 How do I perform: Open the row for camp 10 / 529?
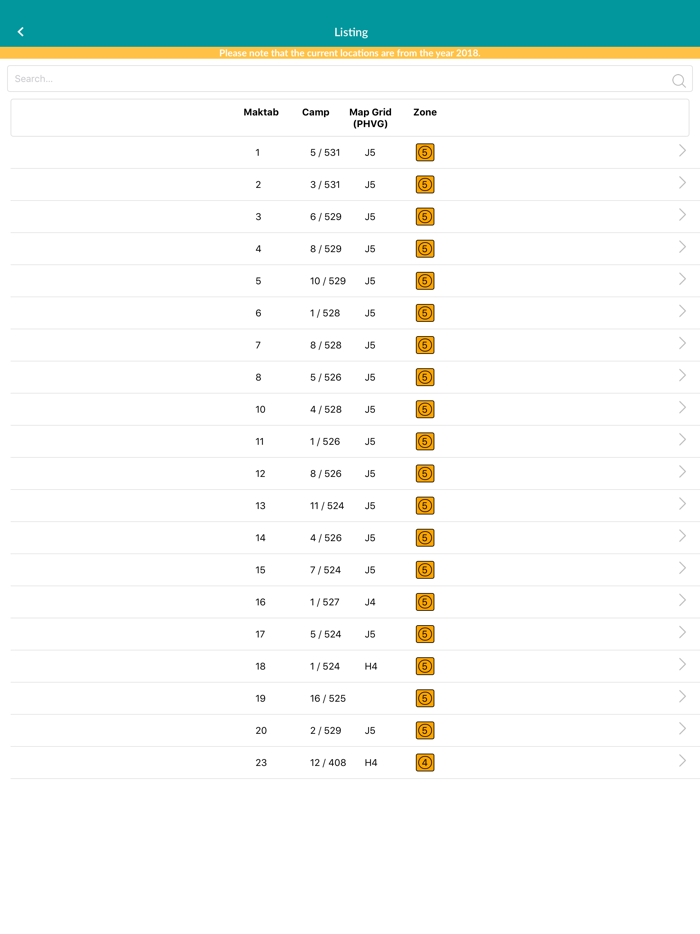coord(355,281)
